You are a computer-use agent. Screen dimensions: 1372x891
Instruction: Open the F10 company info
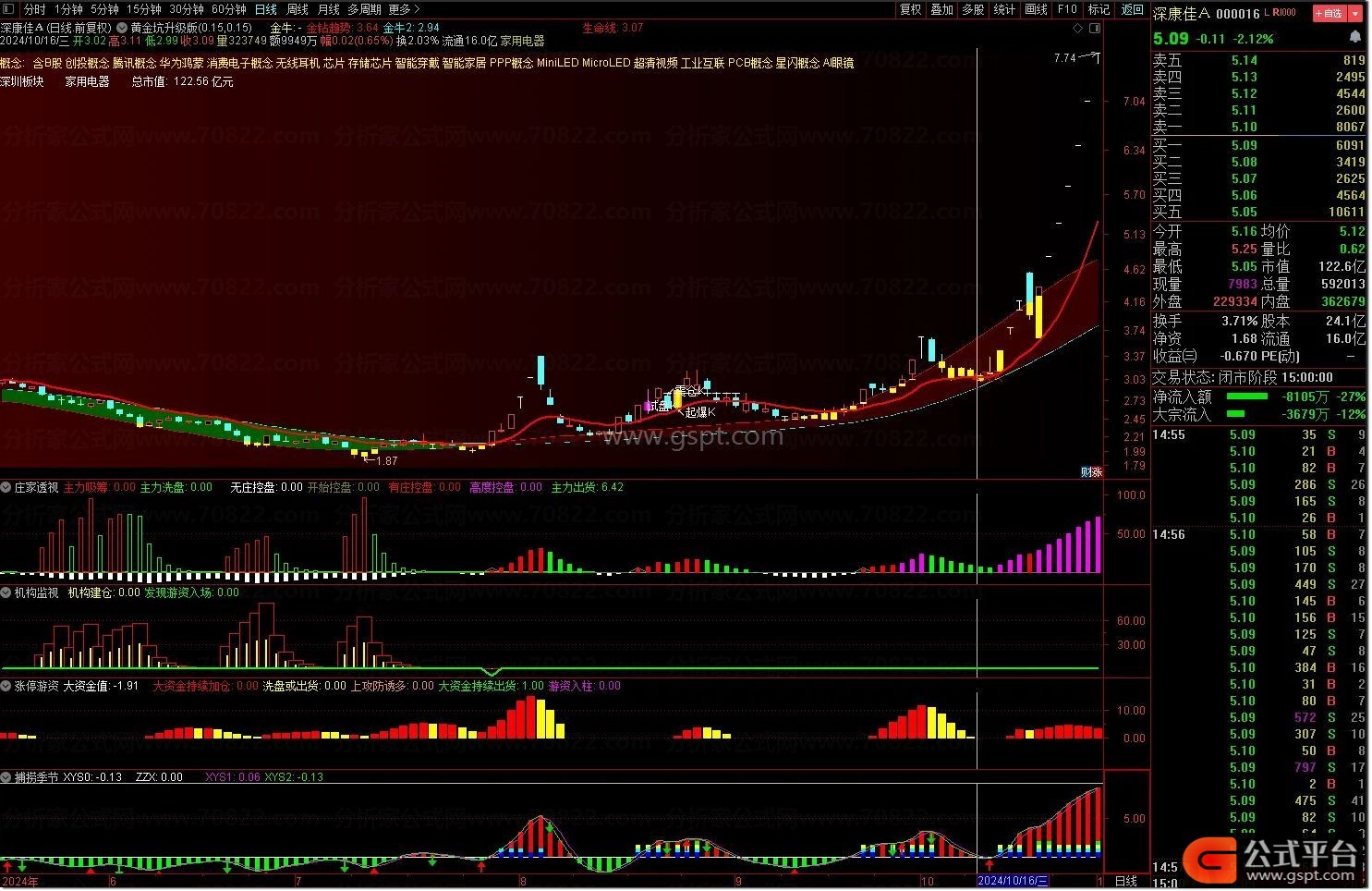pos(1067,9)
